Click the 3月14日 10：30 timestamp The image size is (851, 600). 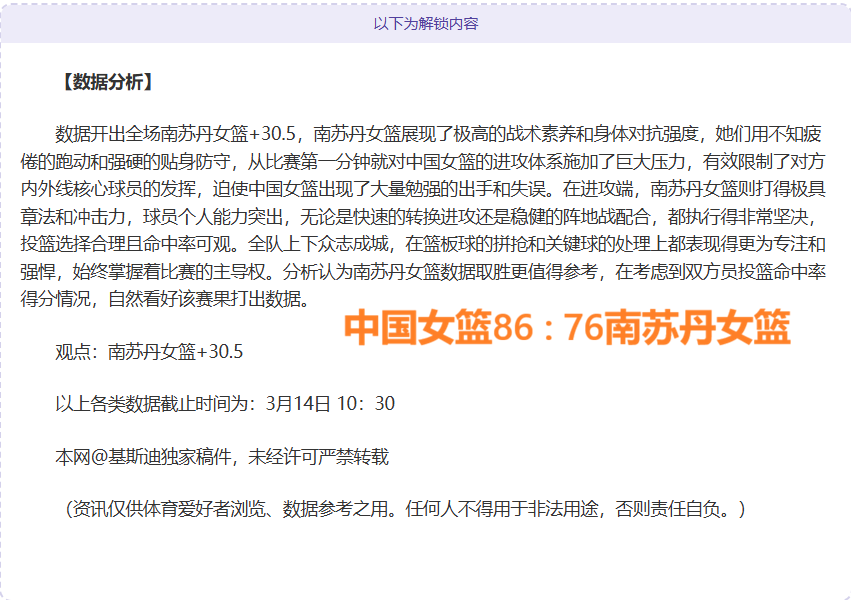pyautogui.click(x=331, y=404)
